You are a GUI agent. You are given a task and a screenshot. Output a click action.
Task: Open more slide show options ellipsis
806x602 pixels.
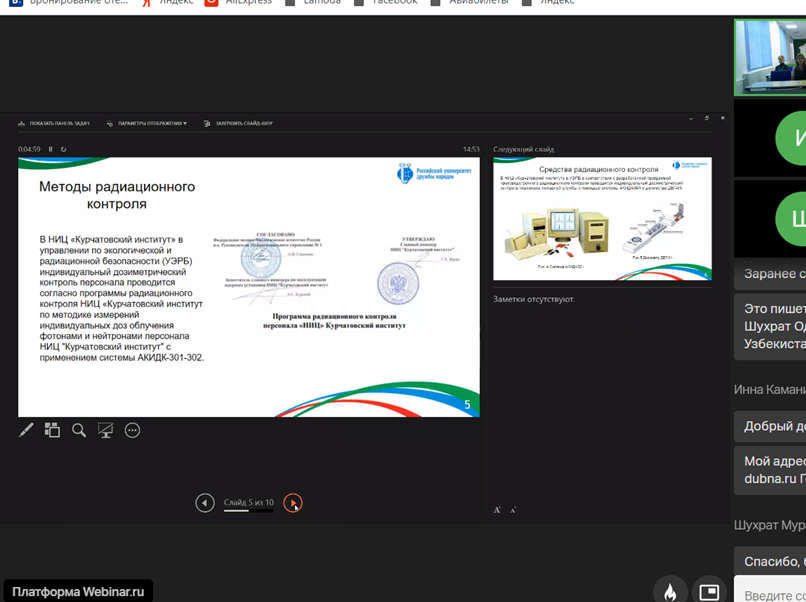pyautogui.click(x=132, y=430)
